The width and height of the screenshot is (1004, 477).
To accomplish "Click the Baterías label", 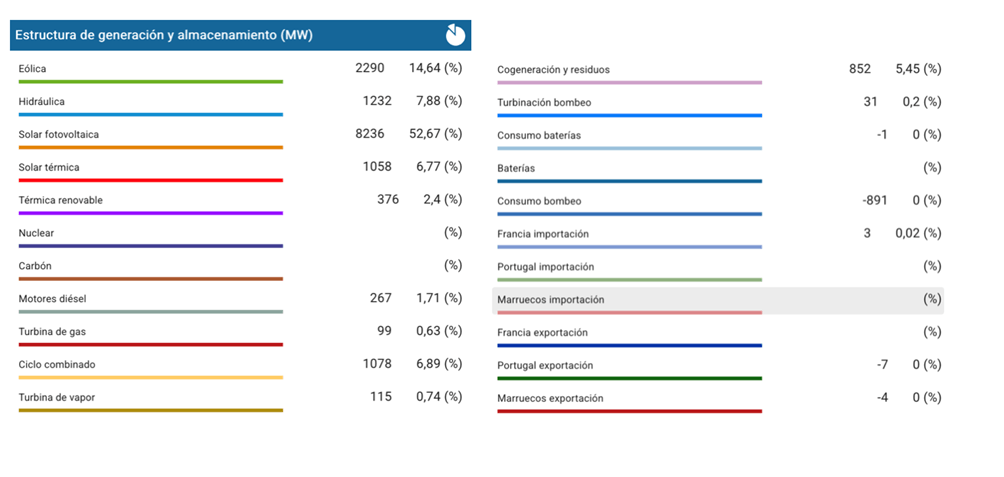I will point(516,168).
